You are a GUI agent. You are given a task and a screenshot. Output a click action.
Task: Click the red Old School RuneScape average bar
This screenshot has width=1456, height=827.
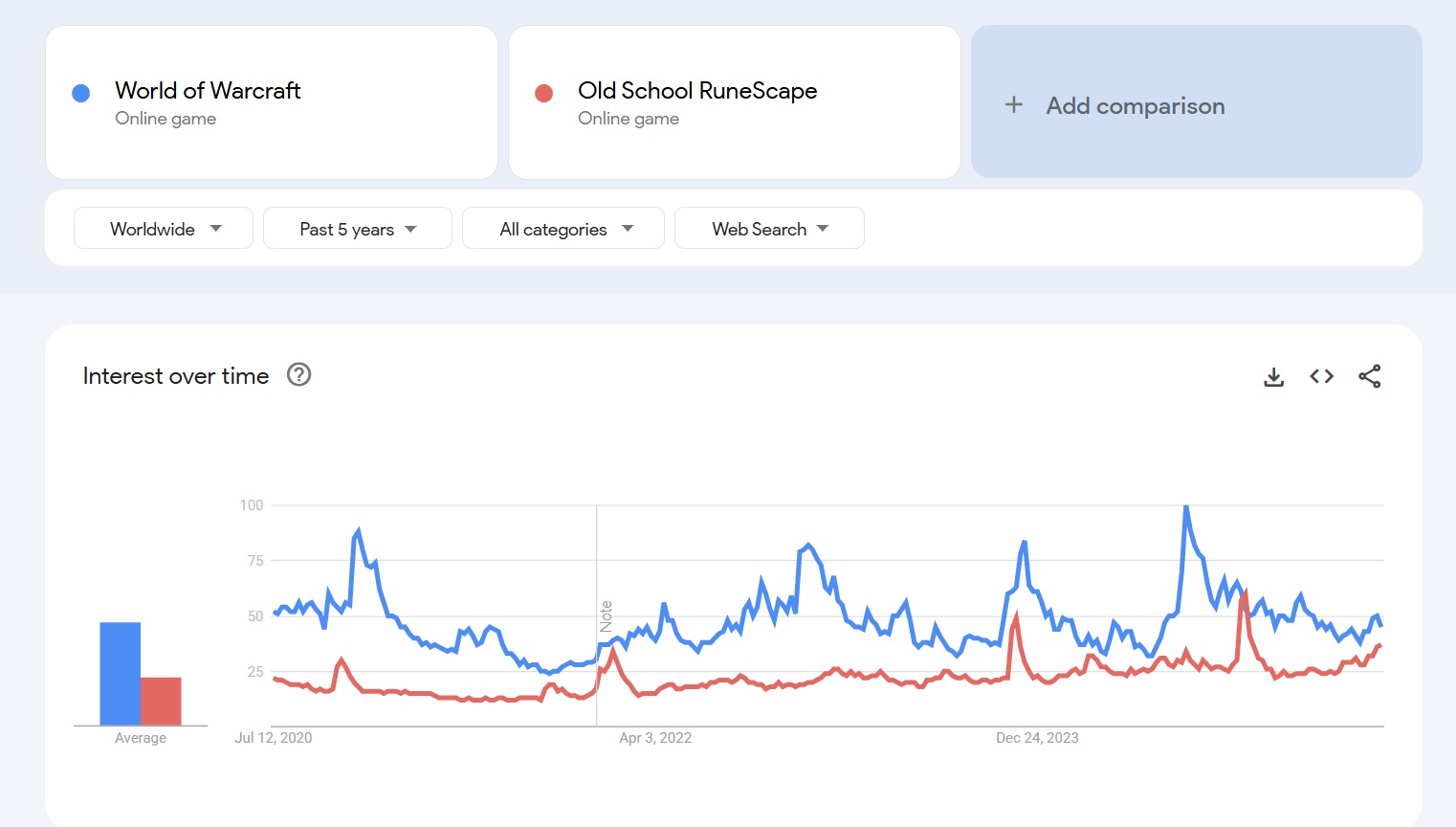[x=161, y=702]
